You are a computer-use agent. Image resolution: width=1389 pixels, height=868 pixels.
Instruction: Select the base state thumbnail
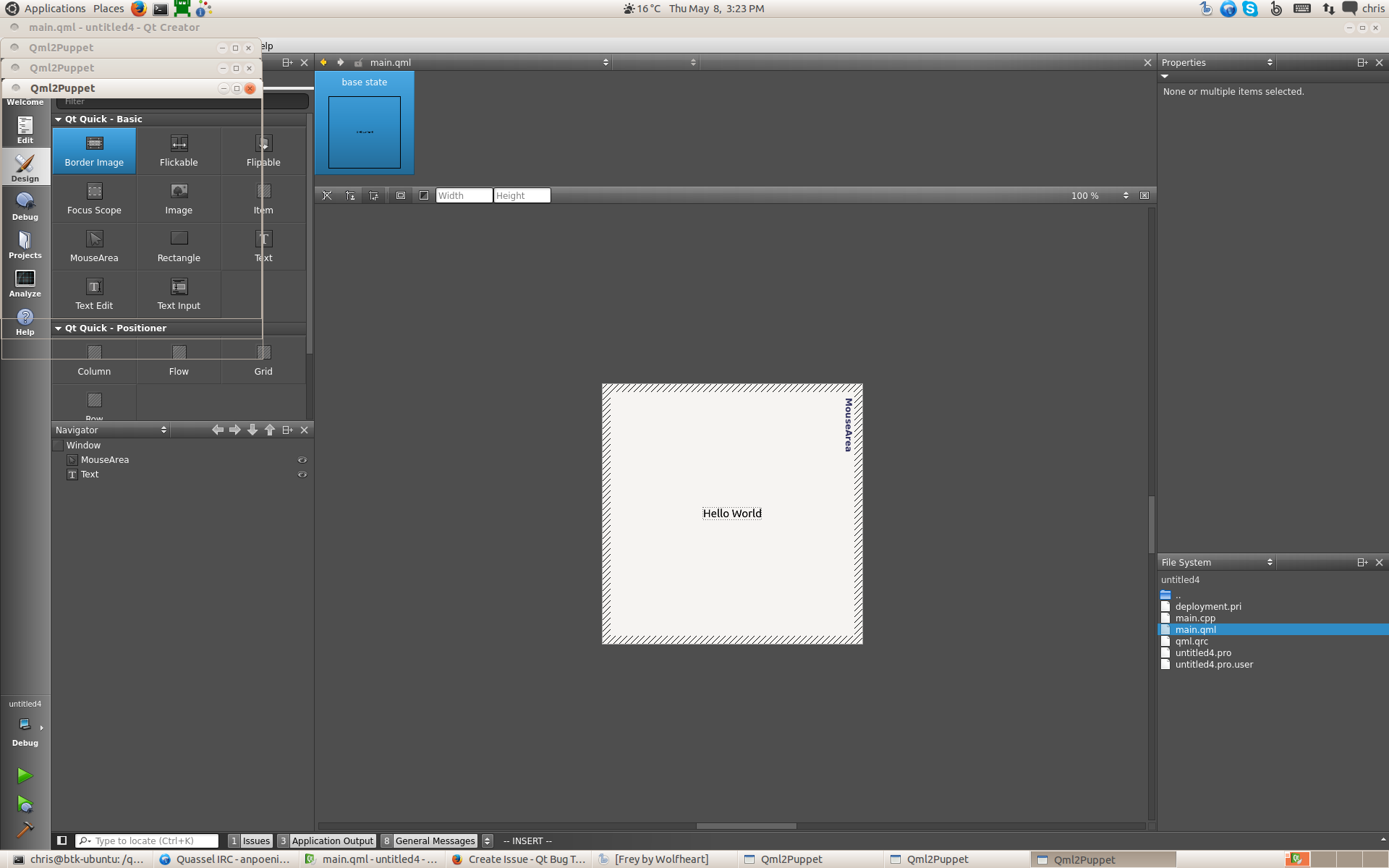point(364,132)
